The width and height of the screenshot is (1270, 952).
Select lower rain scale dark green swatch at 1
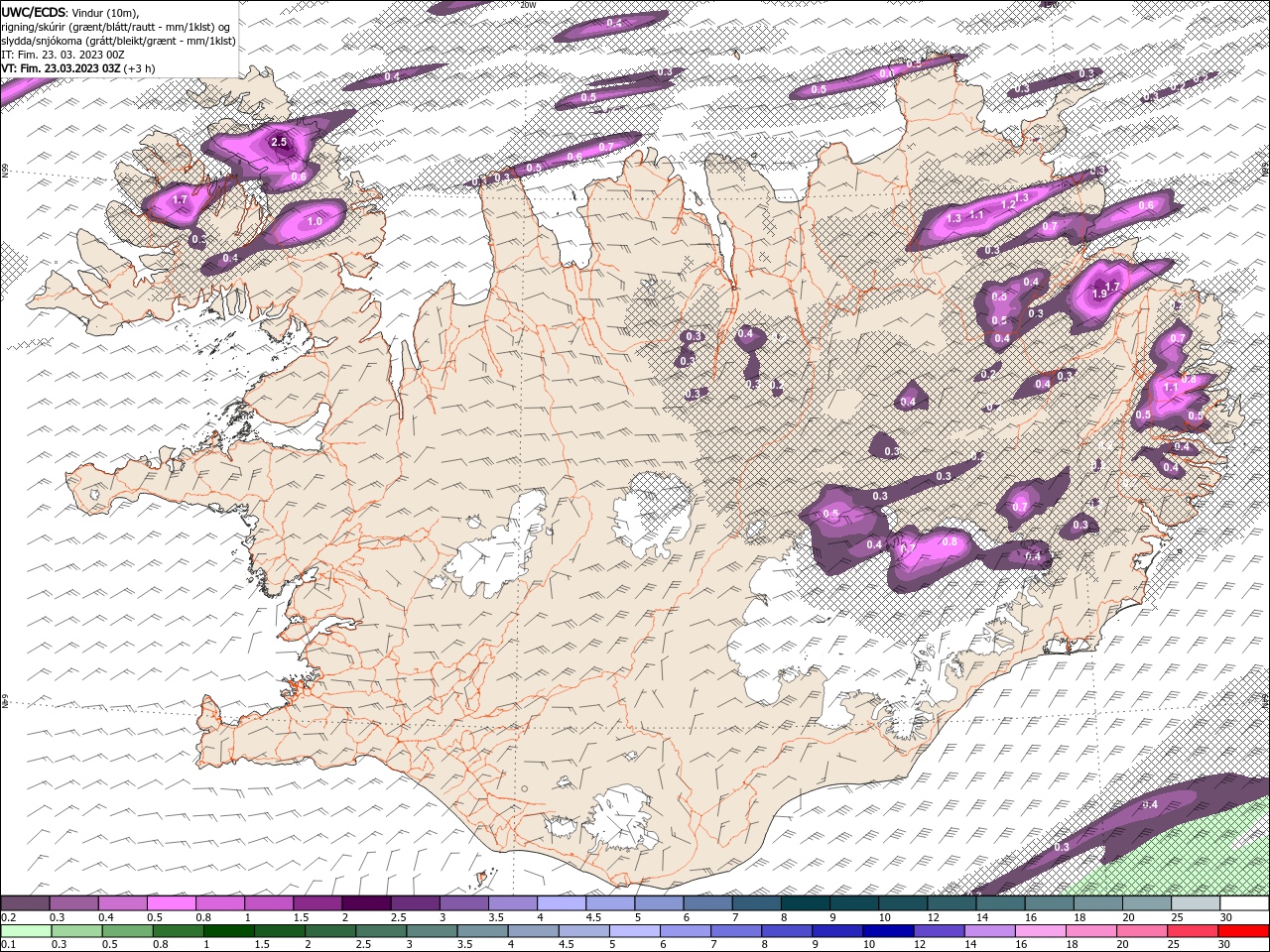pyautogui.click(x=227, y=931)
